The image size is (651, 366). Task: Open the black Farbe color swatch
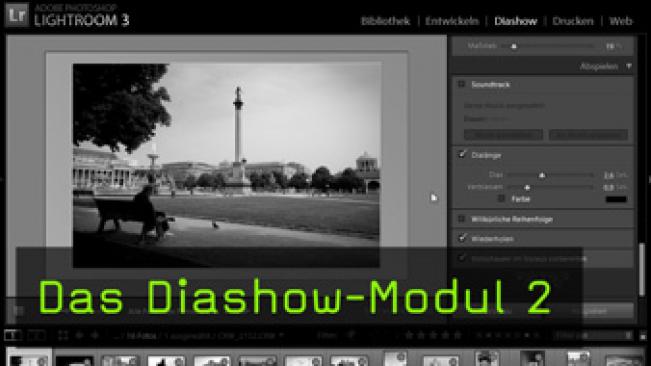[616, 199]
